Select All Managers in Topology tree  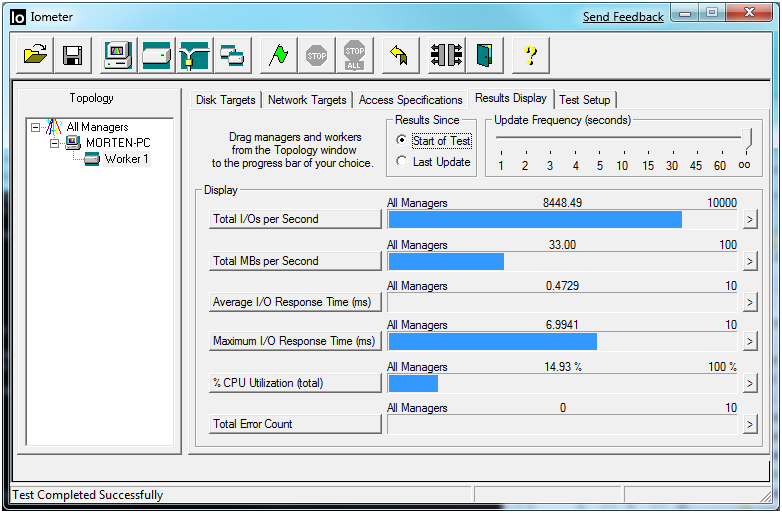97,127
